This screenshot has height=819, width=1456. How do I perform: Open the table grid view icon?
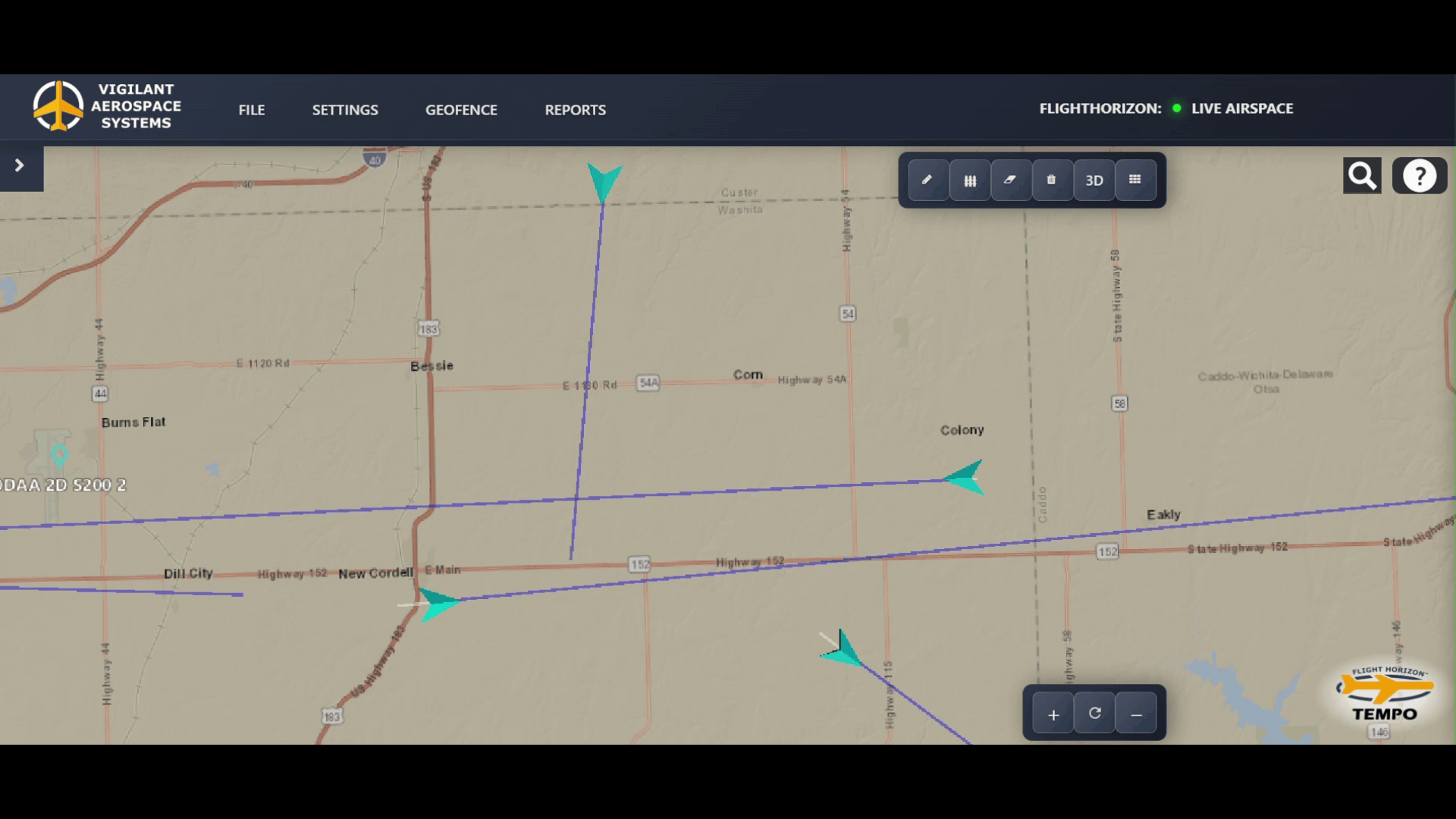(1134, 180)
